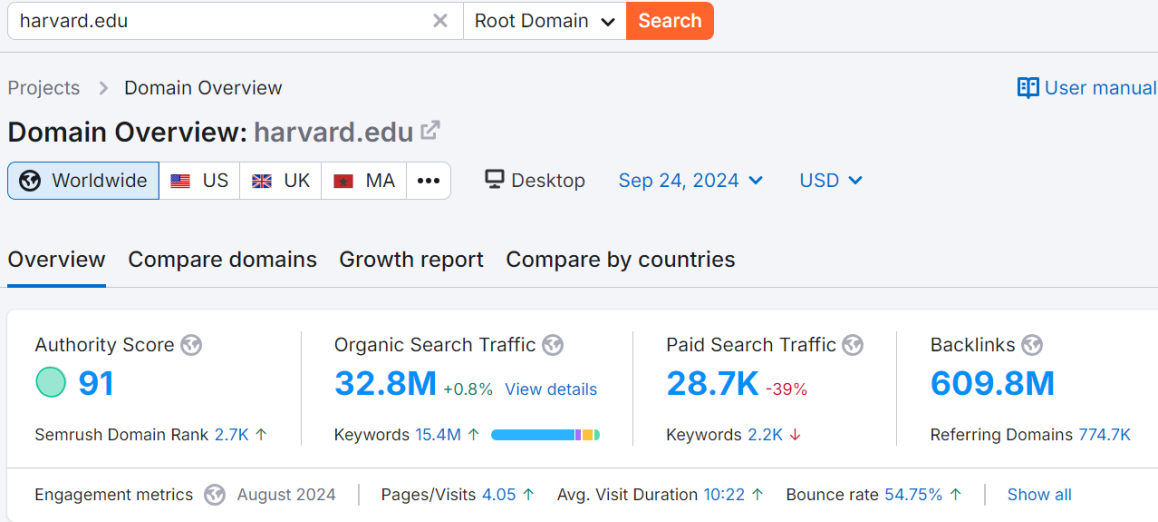This screenshot has width=1158, height=522.
Task: Open the Sep 24, 2024 date dropdown
Action: (x=691, y=180)
